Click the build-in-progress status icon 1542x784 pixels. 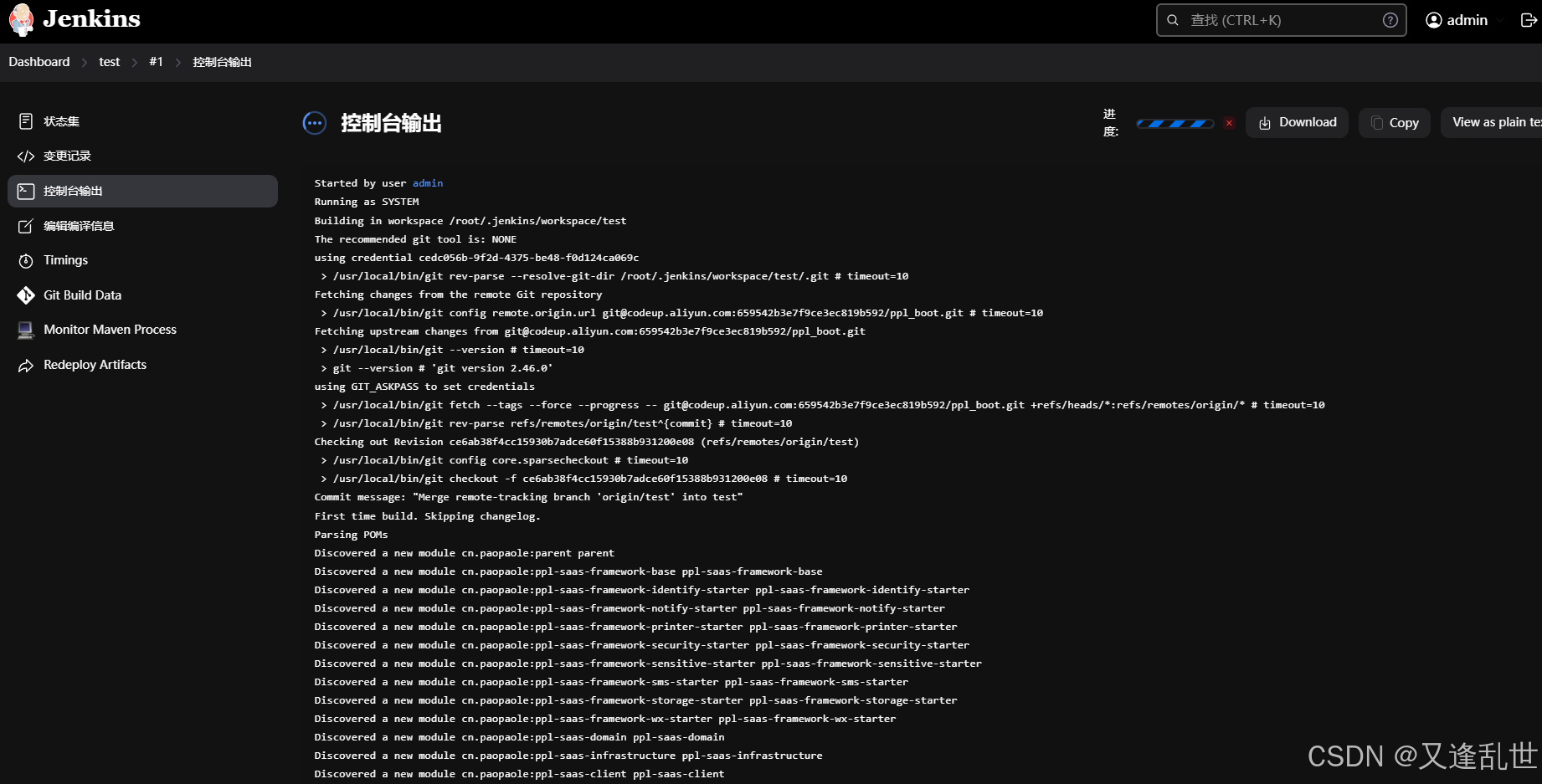(314, 123)
